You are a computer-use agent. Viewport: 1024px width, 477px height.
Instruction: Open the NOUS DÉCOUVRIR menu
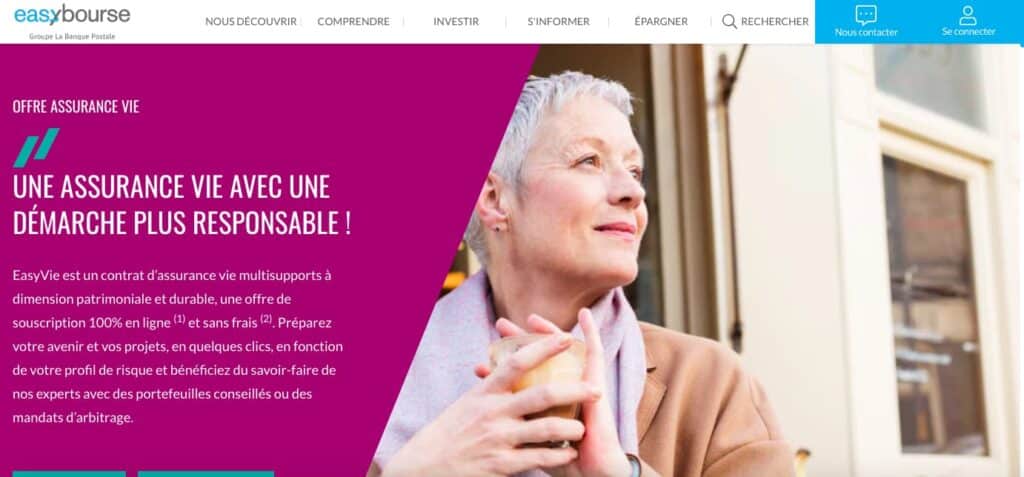(x=251, y=22)
